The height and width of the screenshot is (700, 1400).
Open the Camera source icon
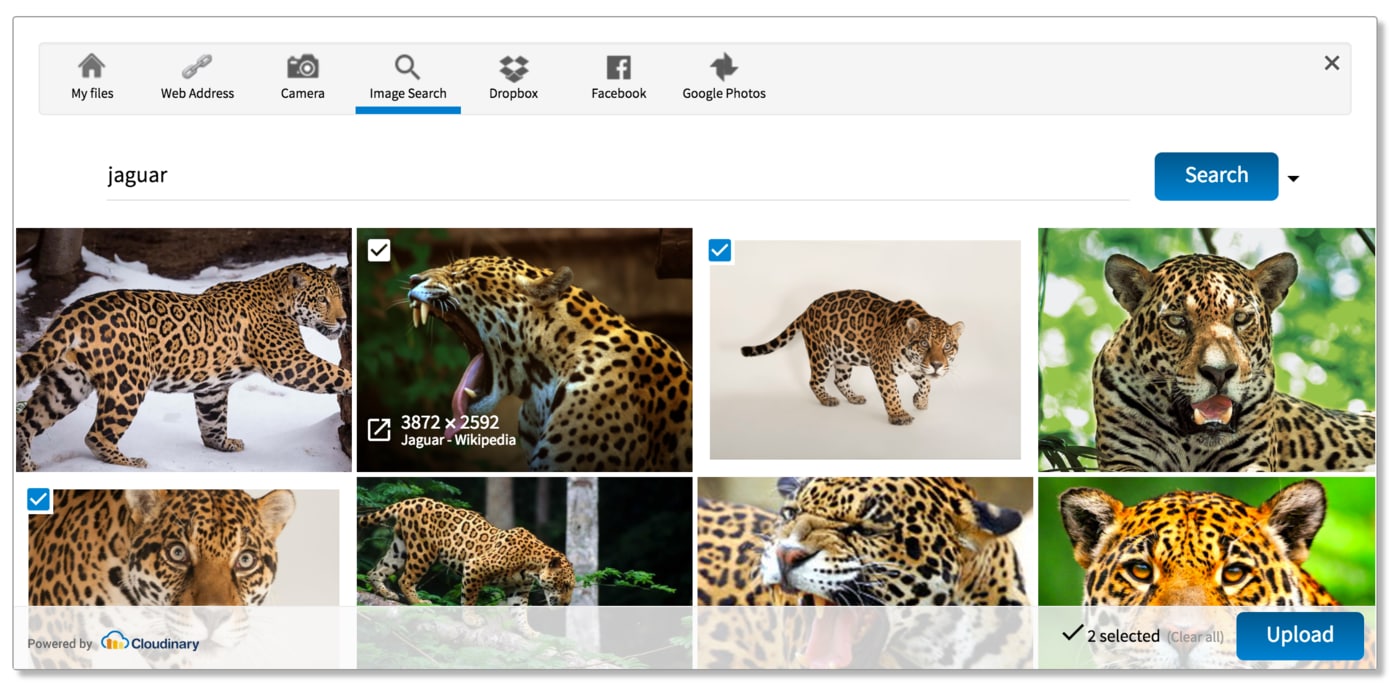(x=302, y=67)
